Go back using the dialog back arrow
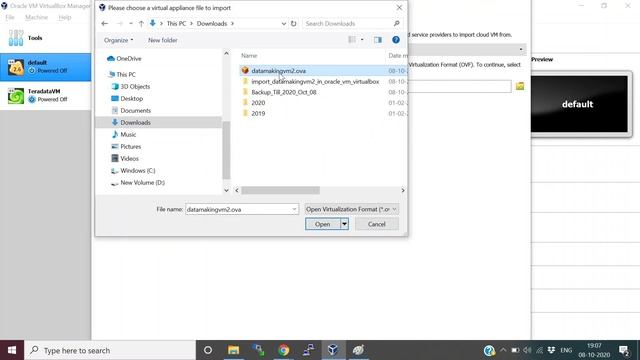This screenshot has height=360, width=640. tap(104, 24)
